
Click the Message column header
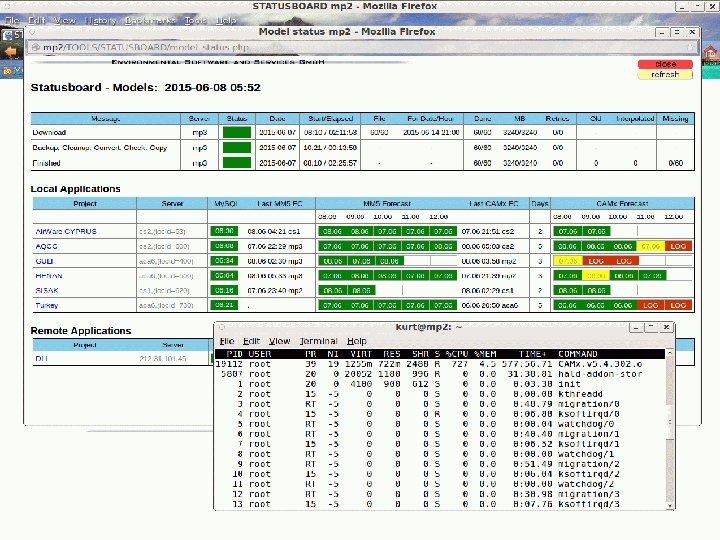[x=106, y=118]
